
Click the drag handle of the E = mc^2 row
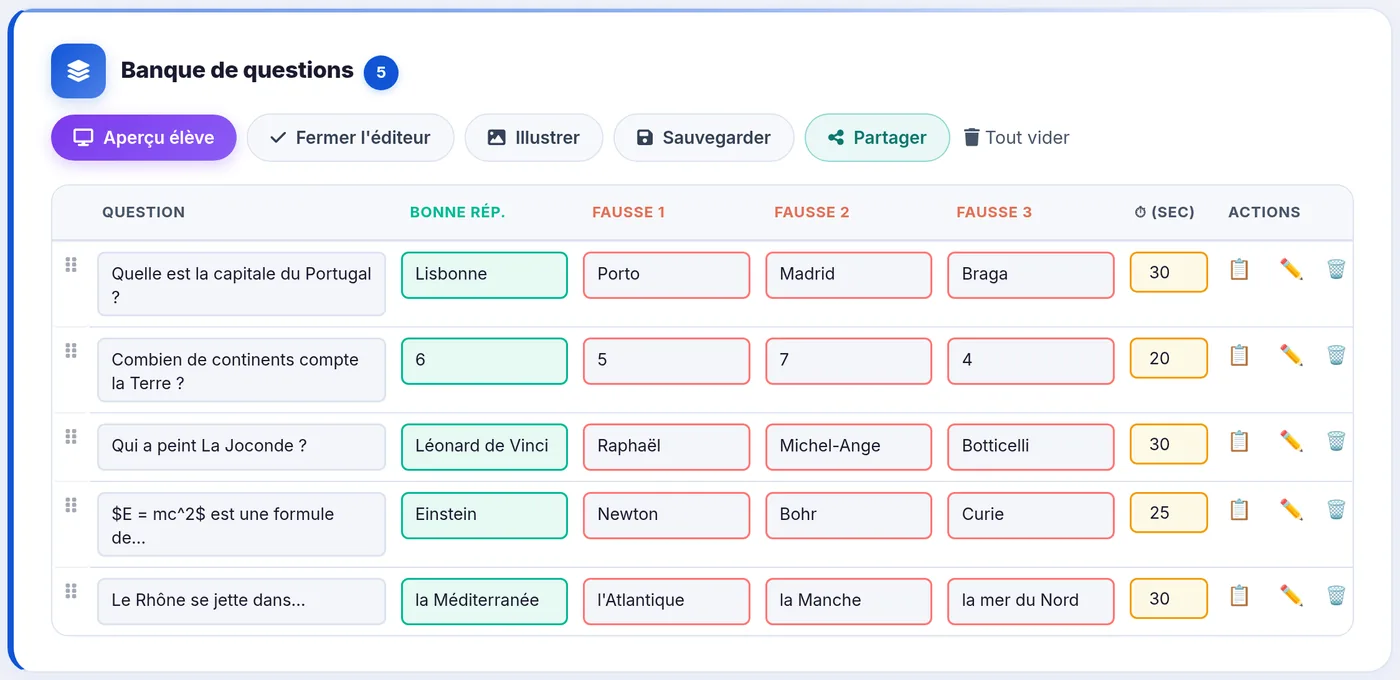[71, 505]
